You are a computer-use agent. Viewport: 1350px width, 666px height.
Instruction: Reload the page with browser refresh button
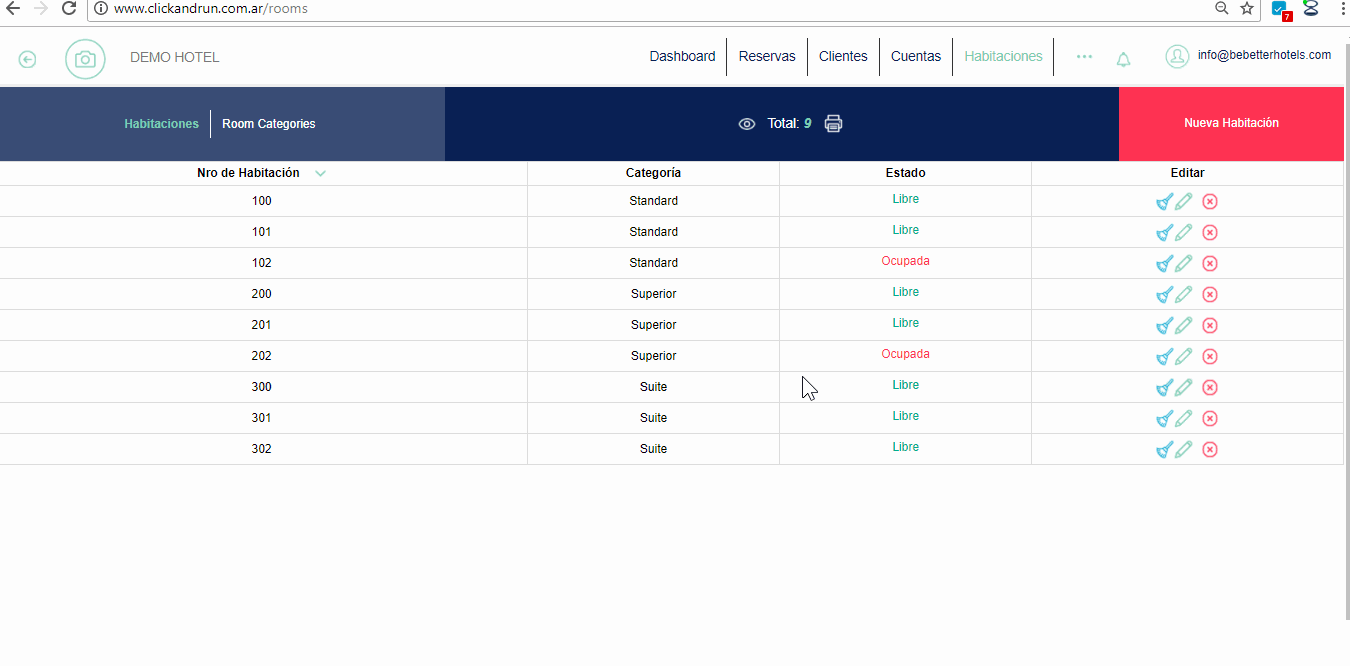point(69,8)
